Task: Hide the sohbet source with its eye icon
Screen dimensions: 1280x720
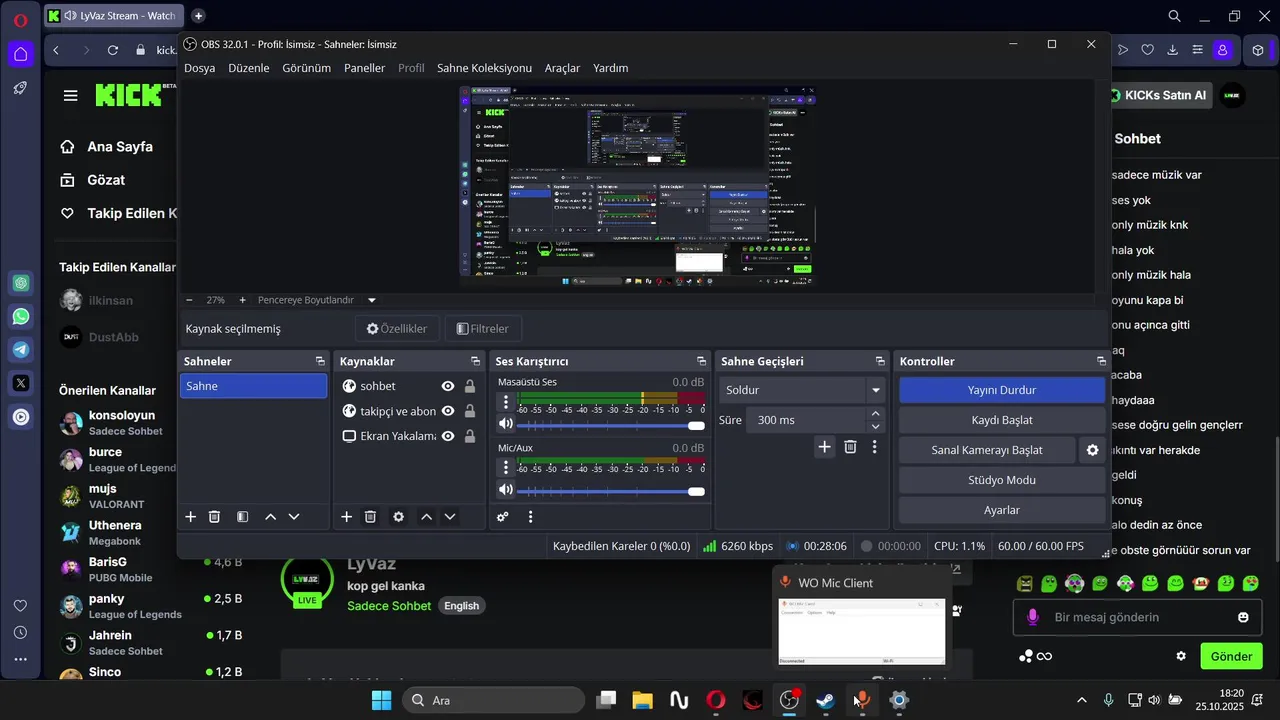Action: [448, 386]
